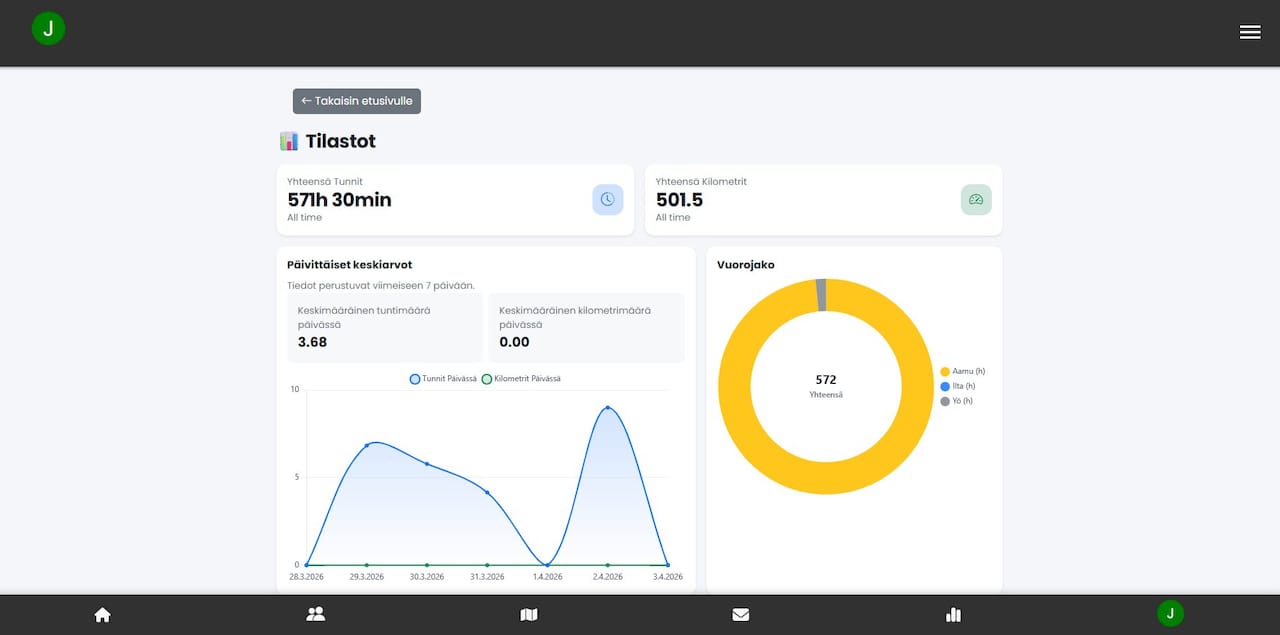Toggle the Ilta (h) legend entry
This screenshot has width=1280, height=635.
(957, 386)
